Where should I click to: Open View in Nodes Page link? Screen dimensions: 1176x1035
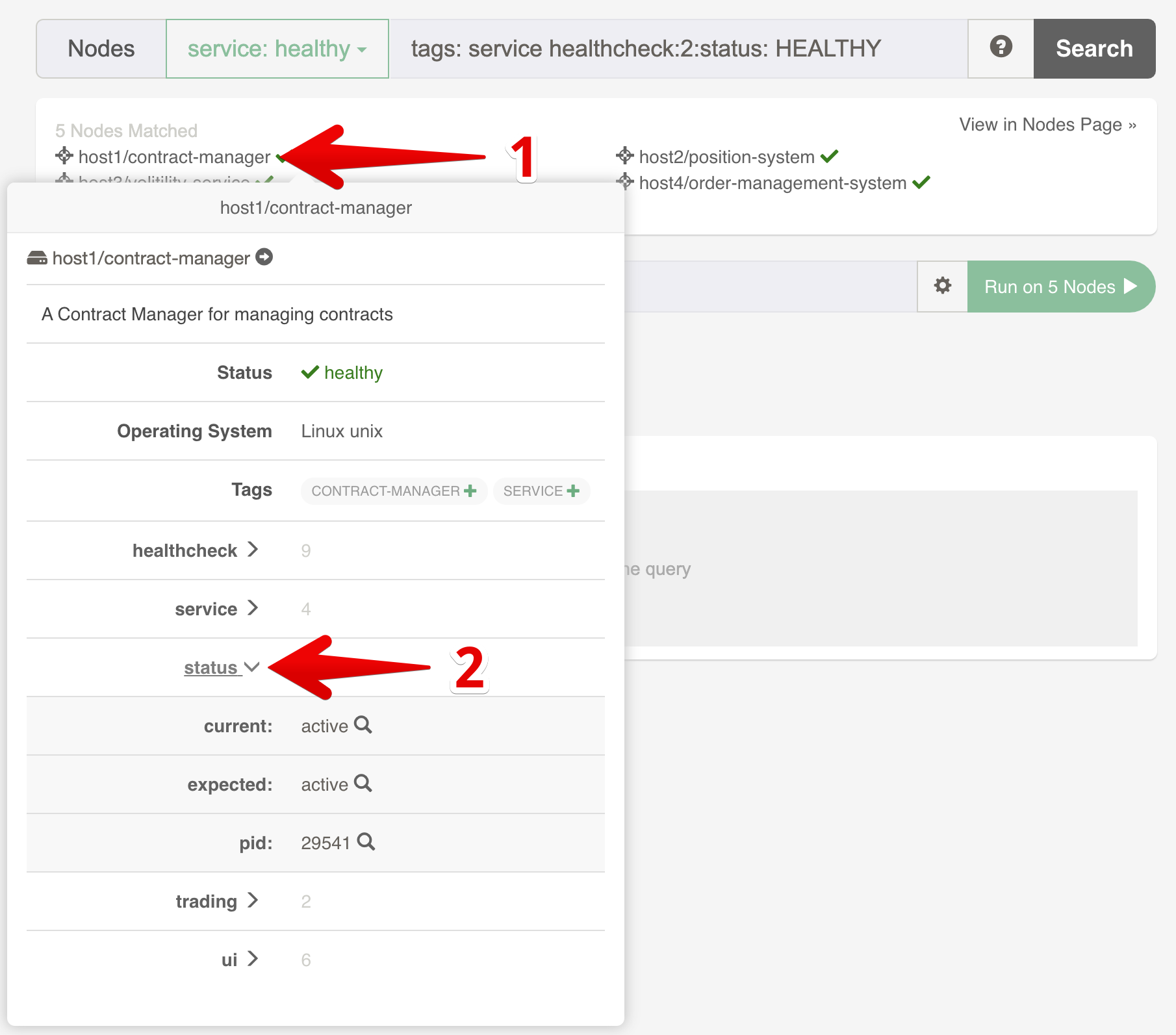pyautogui.click(x=1047, y=125)
